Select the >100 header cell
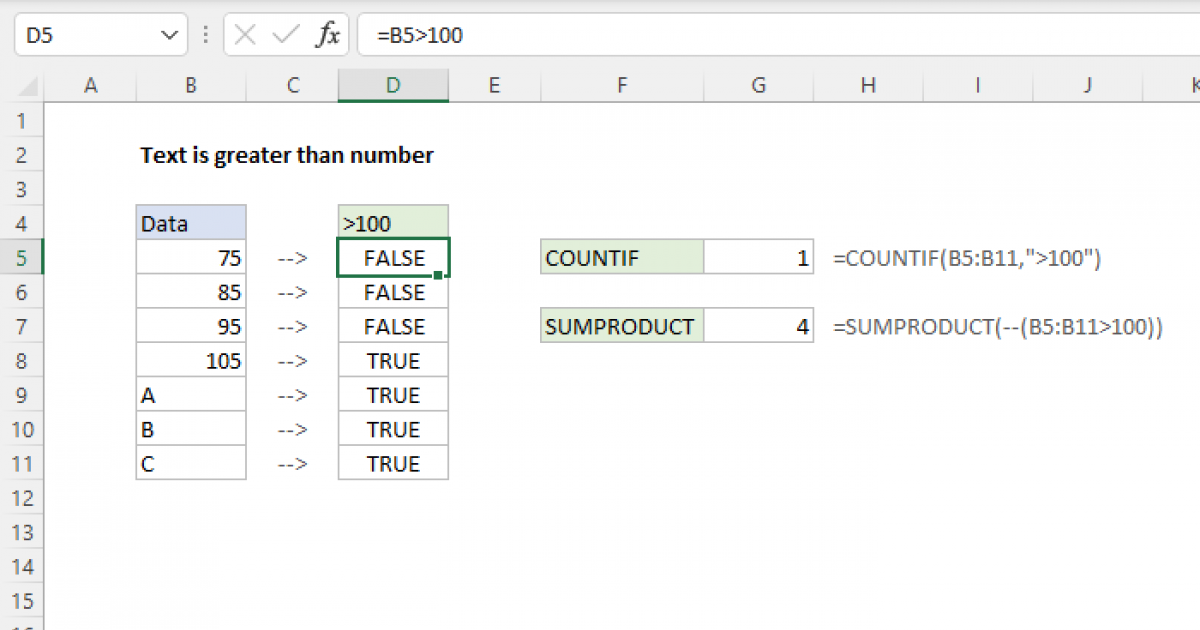1200x630 pixels. (x=393, y=224)
